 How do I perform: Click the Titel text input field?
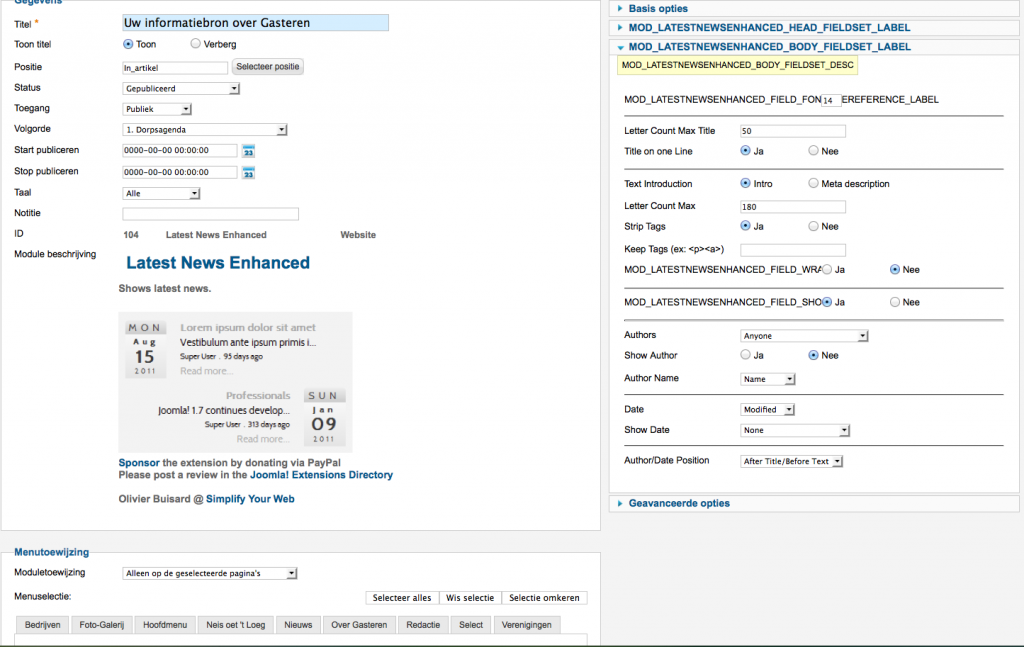coord(254,22)
